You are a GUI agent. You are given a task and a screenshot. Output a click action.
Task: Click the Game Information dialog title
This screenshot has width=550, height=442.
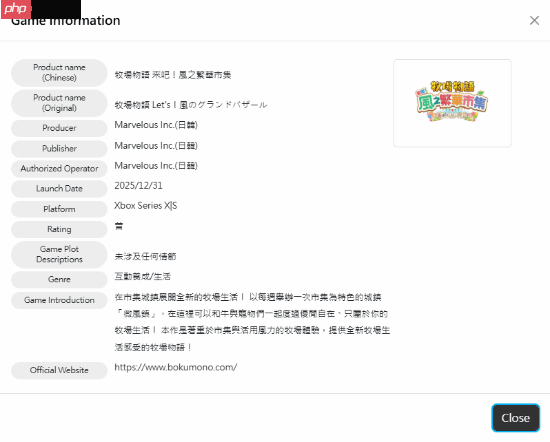pos(66,20)
